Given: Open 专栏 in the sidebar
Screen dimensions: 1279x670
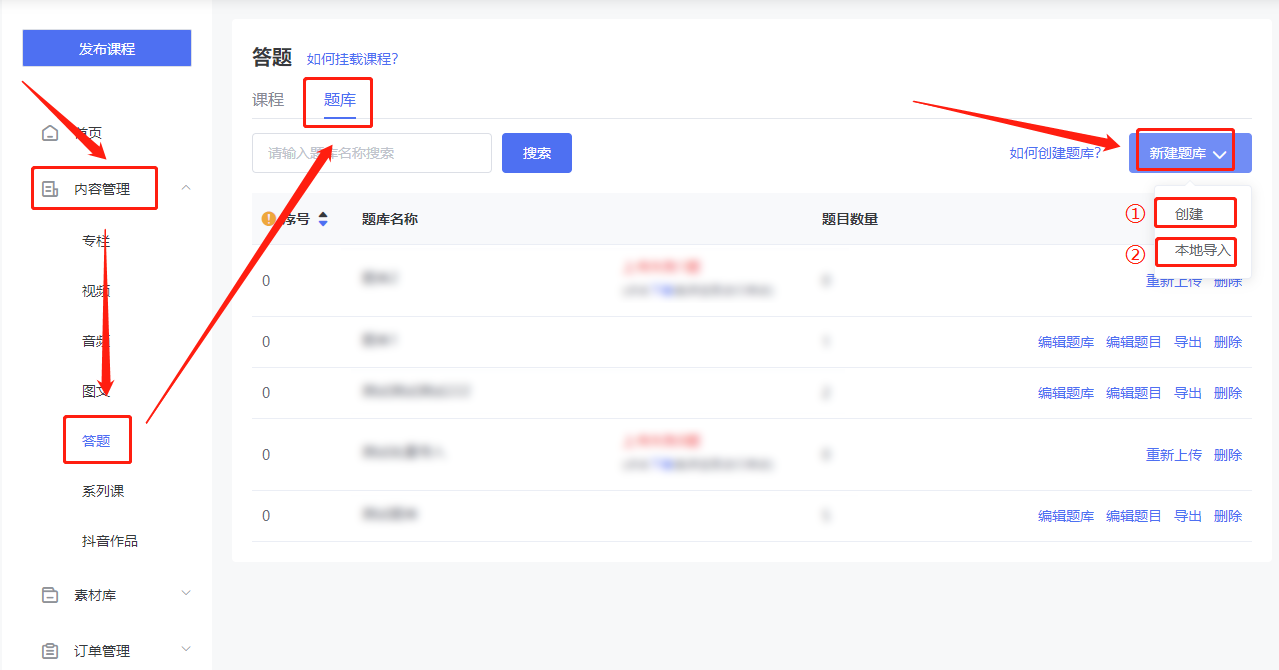Looking at the screenshot, I should (x=96, y=241).
